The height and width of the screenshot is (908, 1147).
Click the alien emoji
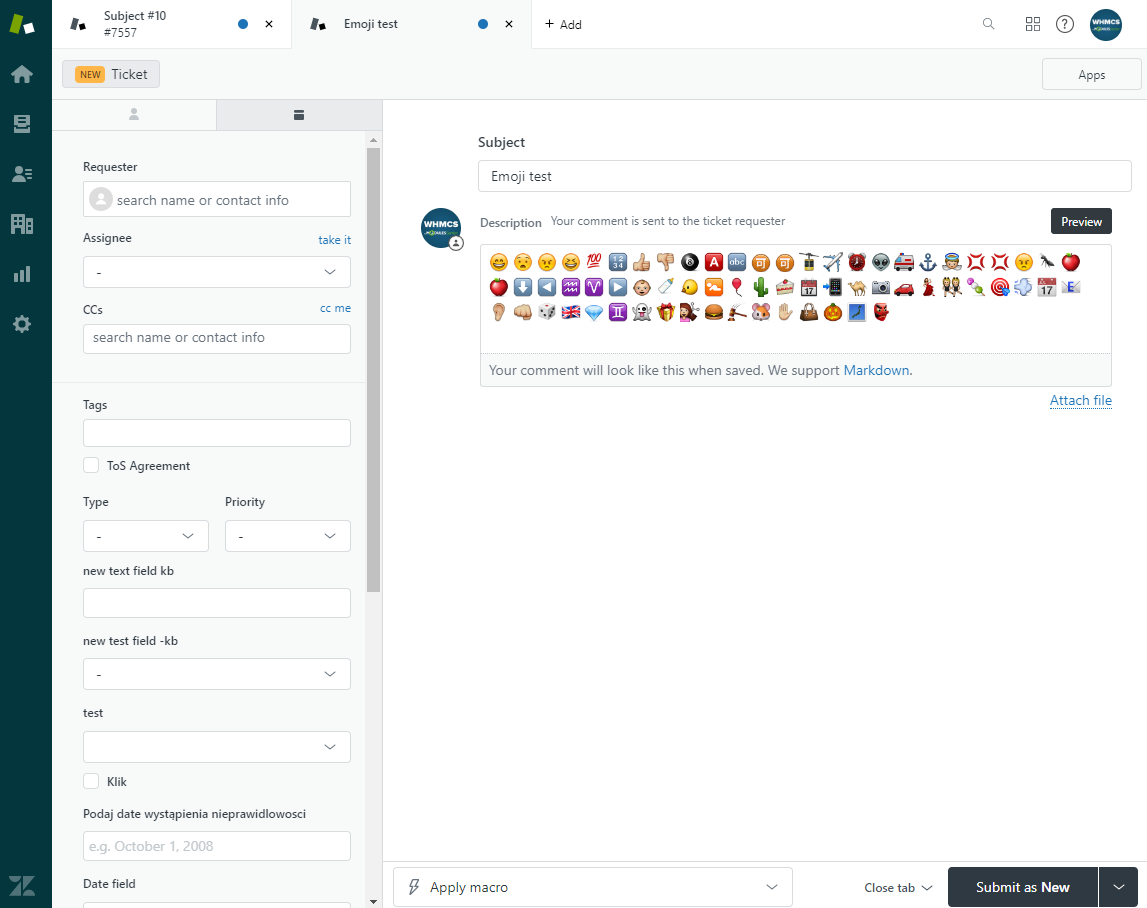point(880,262)
